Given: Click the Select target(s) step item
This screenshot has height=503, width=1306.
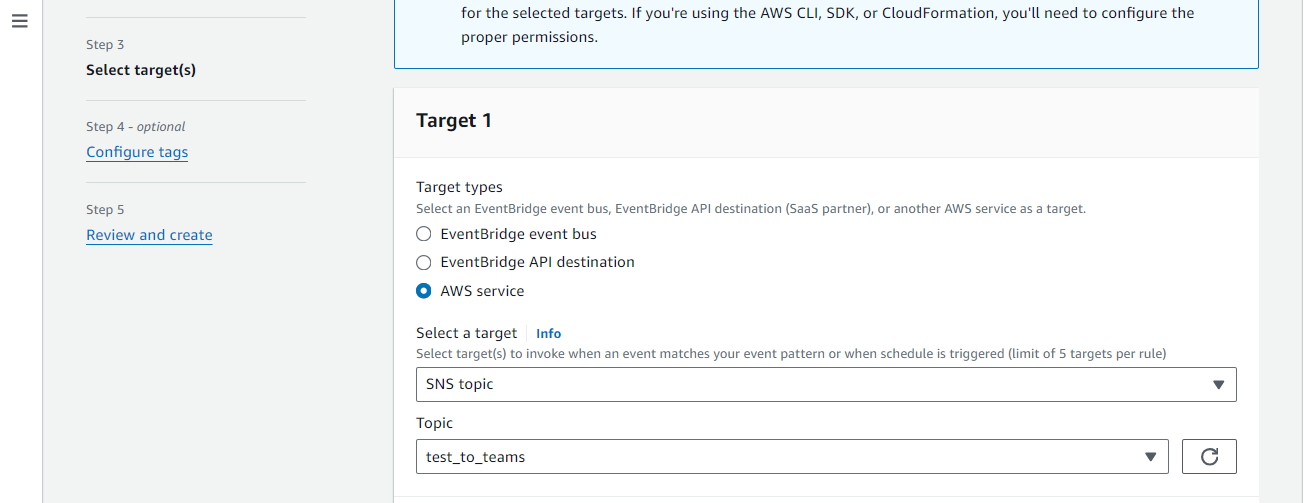Looking at the screenshot, I should 141,70.
